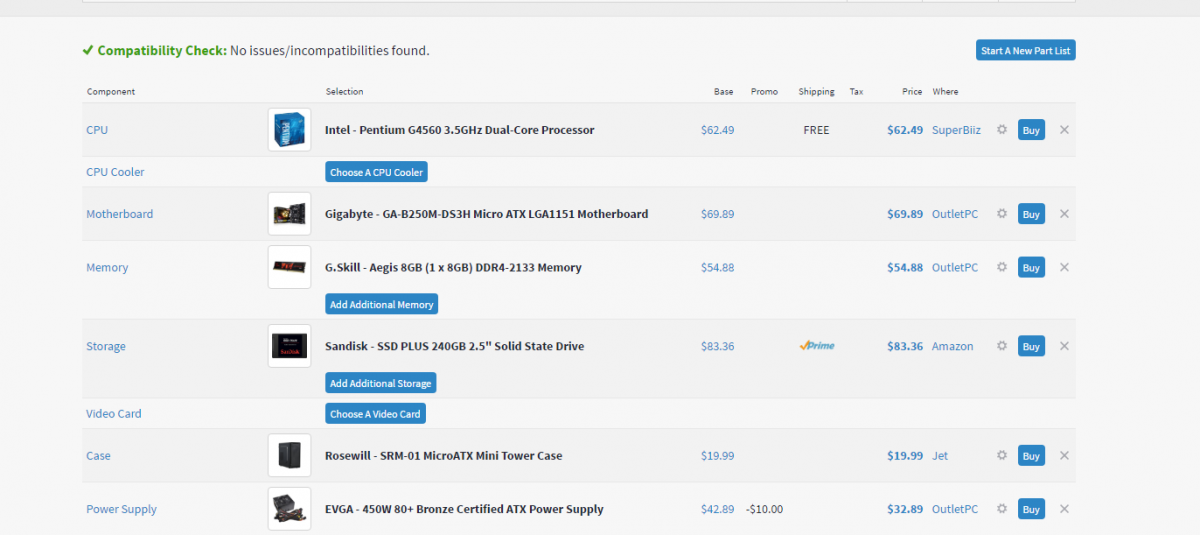Click the Compatibility Check status text

coord(256,50)
